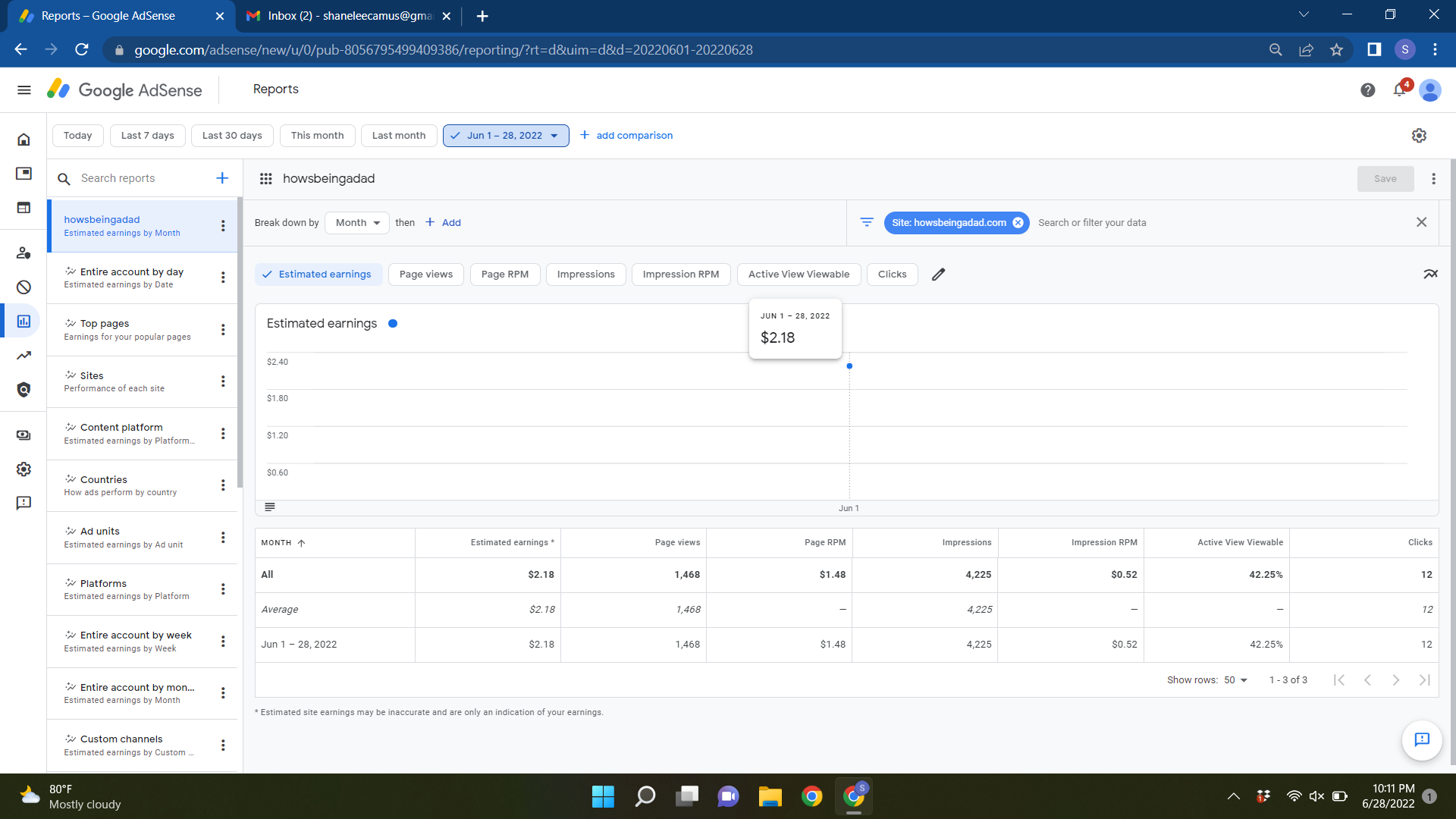Toggle Impressions metric chip
1456x819 pixels.
586,275
